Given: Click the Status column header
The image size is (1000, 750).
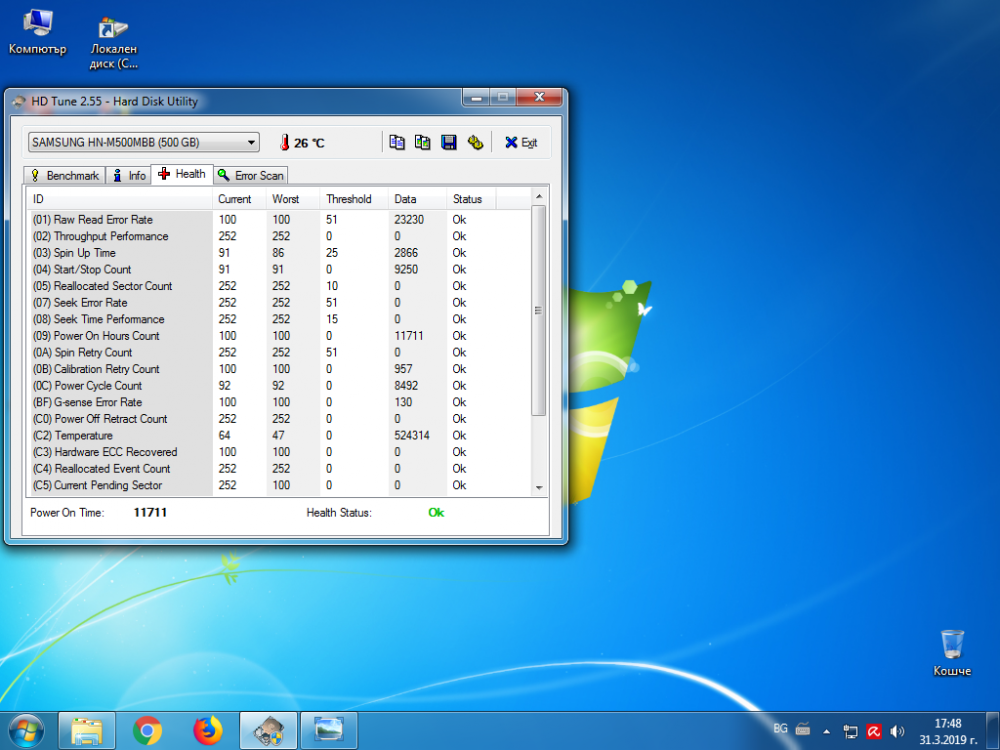Looking at the screenshot, I should coord(471,199).
